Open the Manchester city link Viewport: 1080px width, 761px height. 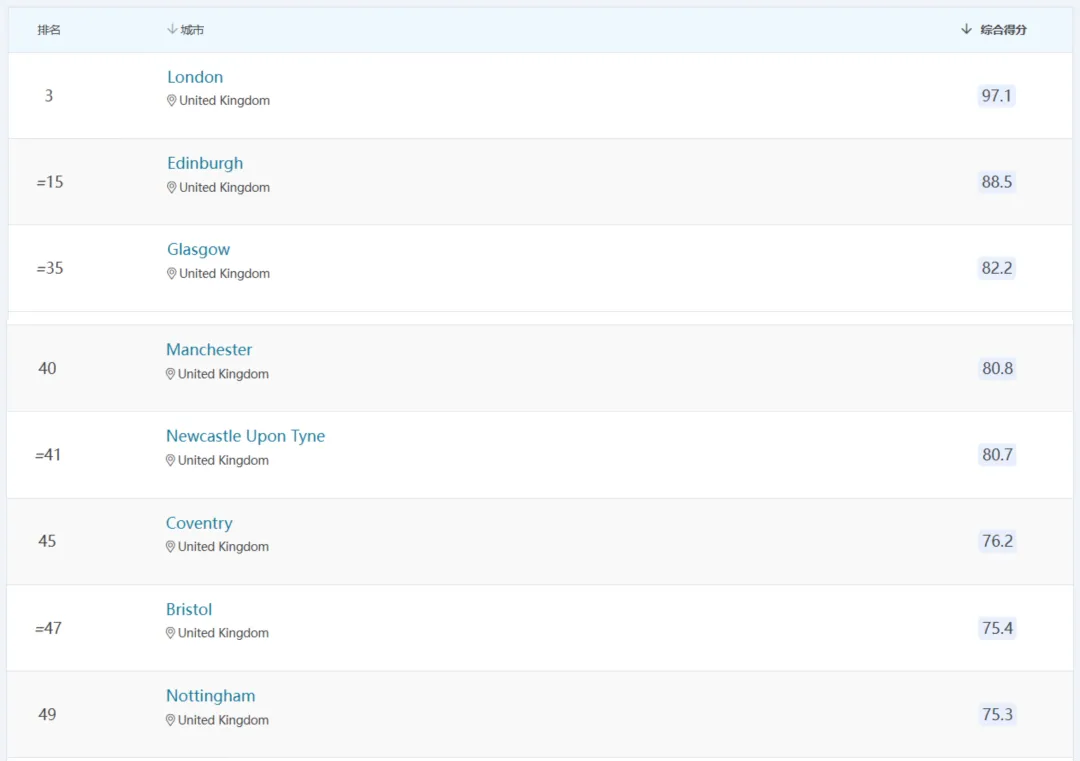point(209,349)
